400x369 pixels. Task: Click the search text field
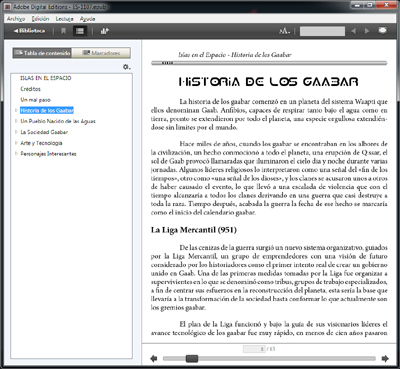[322, 31]
